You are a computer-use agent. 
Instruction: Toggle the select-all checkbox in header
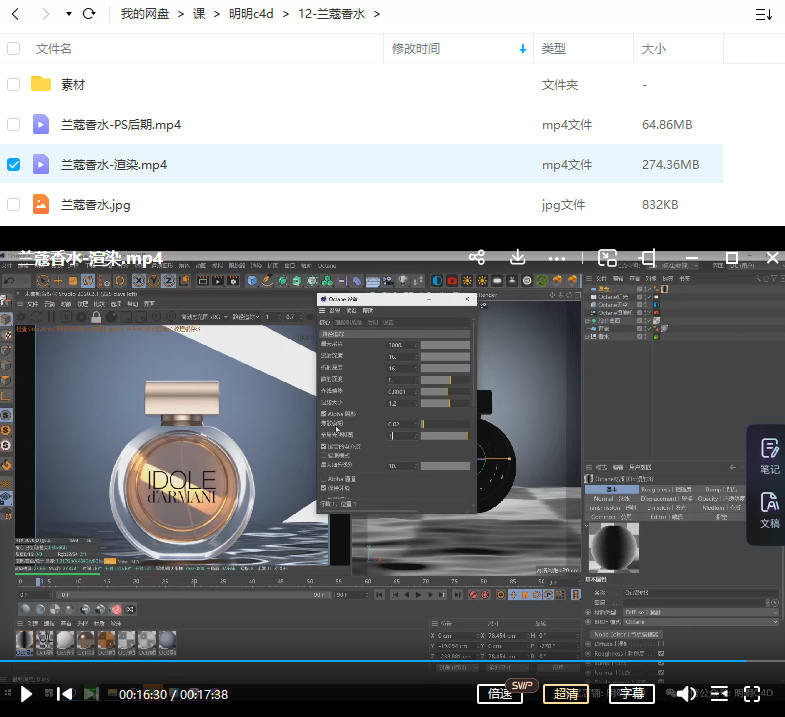(x=13, y=48)
